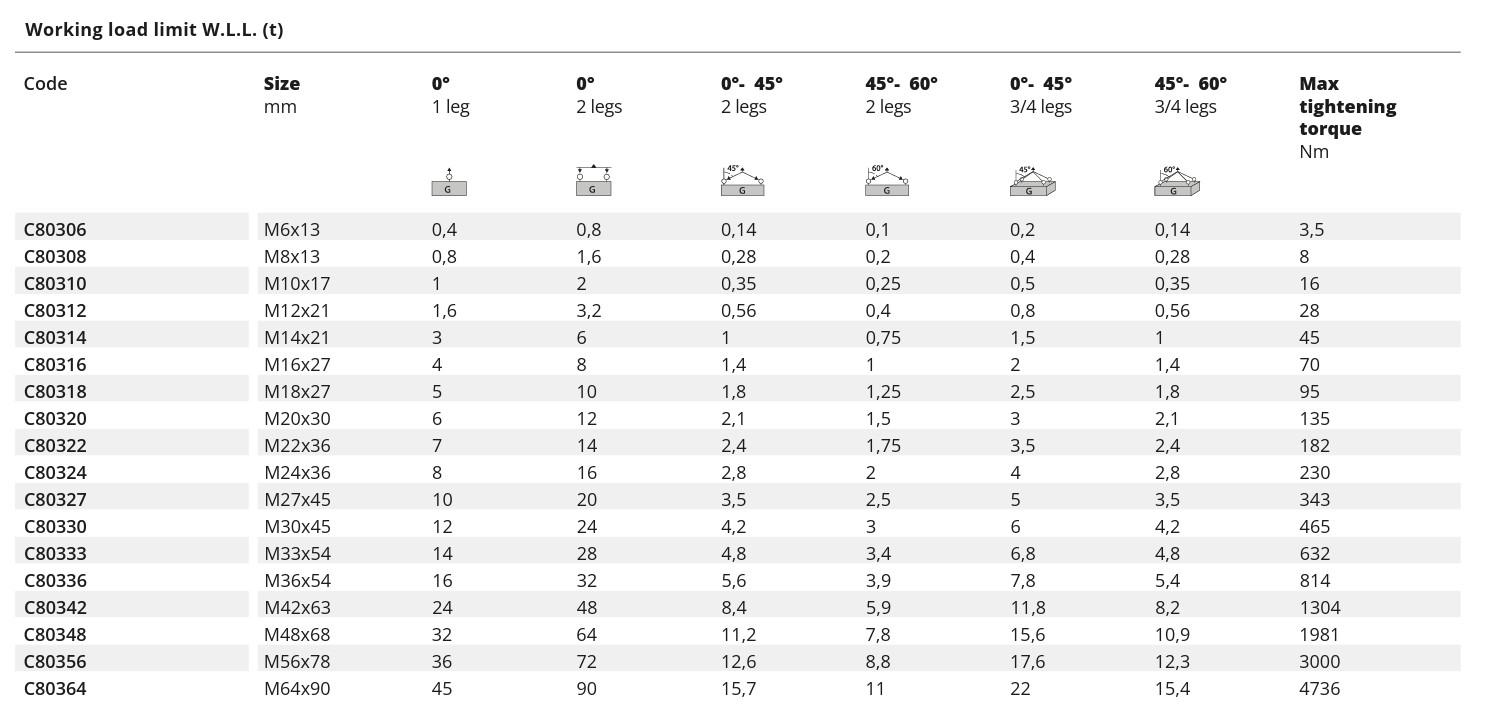Click product code C80314
1492x715 pixels.
(55, 338)
